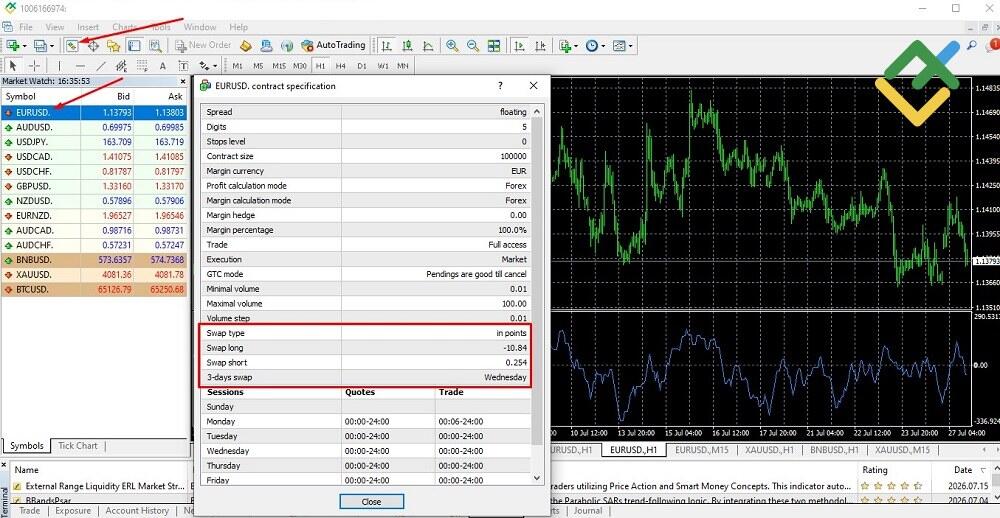The image size is (1000, 518).
Task: Open the Profiles icon in toolbar
Action: [x=40, y=45]
